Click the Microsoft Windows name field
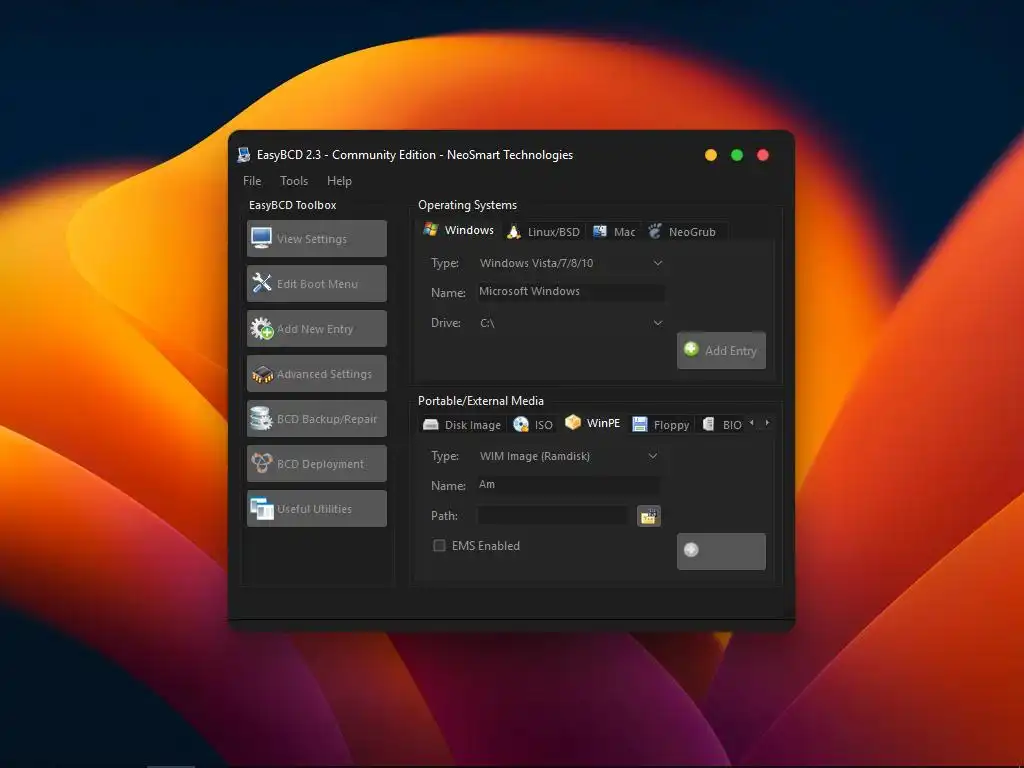 571,292
